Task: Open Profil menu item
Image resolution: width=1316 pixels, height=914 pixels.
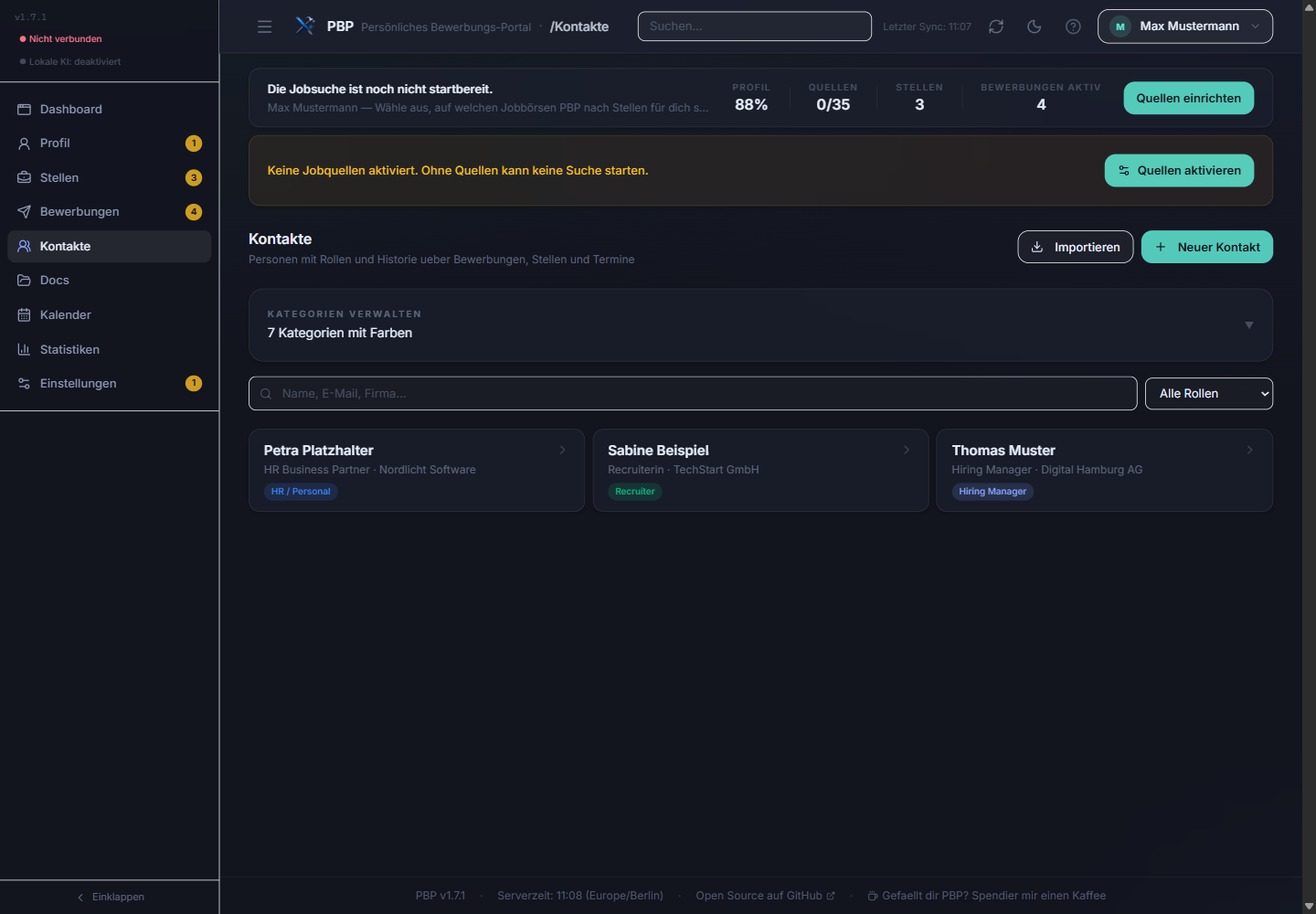Action: pos(110,143)
